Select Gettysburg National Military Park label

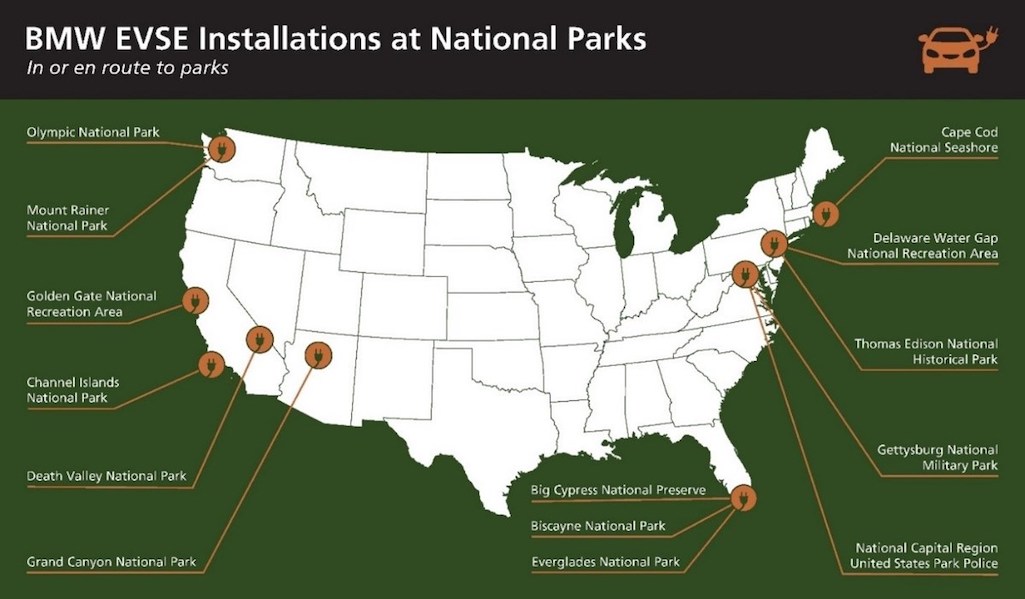[937, 458]
